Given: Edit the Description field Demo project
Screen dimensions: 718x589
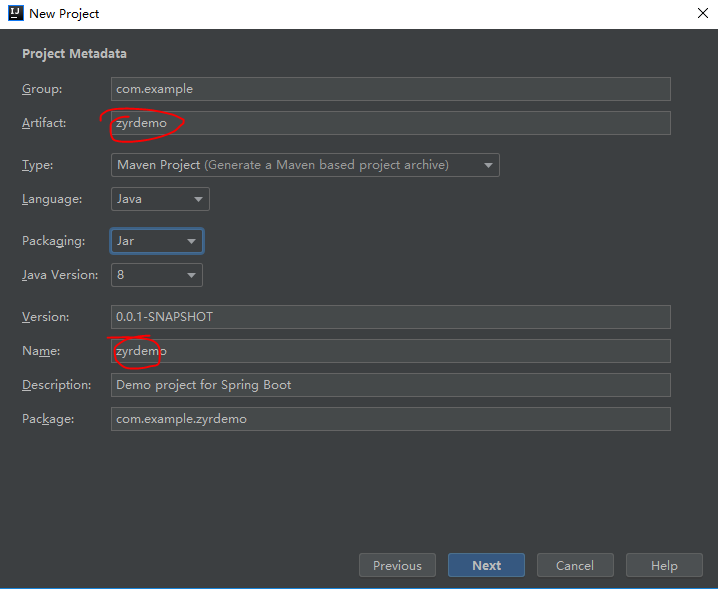Looking at the screenshot, I should pyautogui.click(x=391, y=385).
